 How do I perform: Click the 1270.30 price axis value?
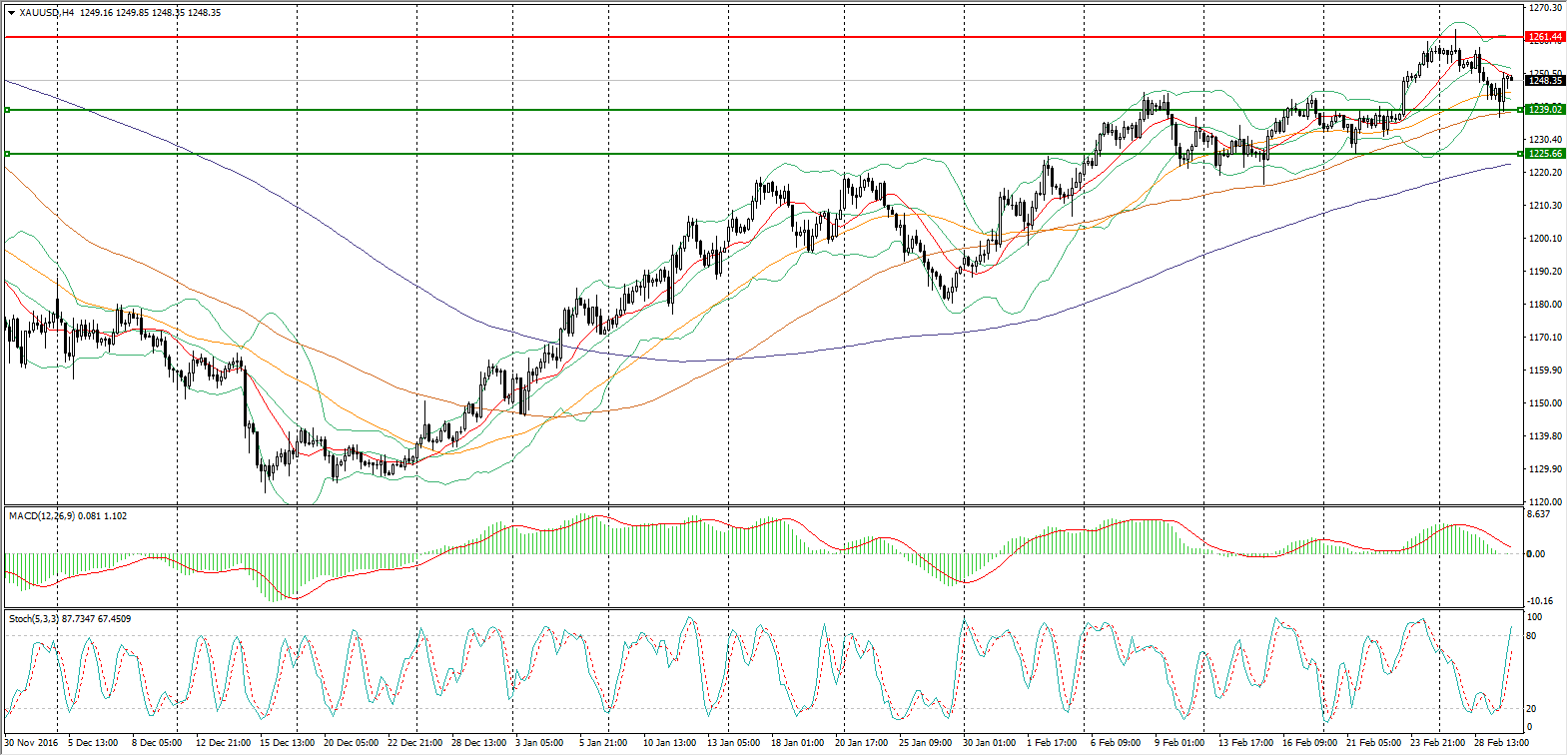tap(1544, 8)
